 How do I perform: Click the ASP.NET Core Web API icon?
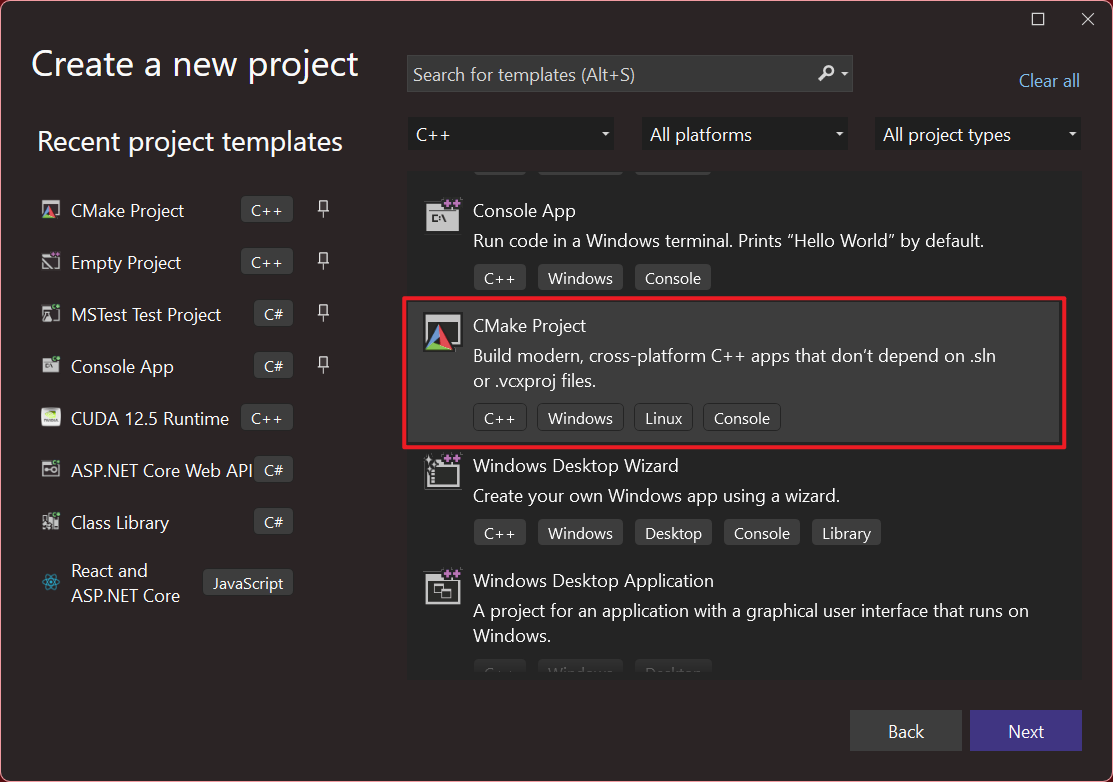pyautogui.click(x=51, y=470)
